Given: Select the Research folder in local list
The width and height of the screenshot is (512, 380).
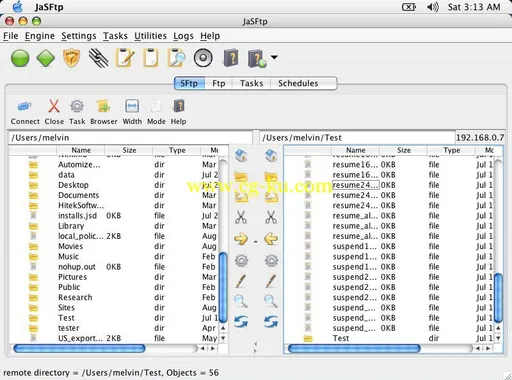Looking at the screenshot, I should pyautogui.click(x=113, y=297).
